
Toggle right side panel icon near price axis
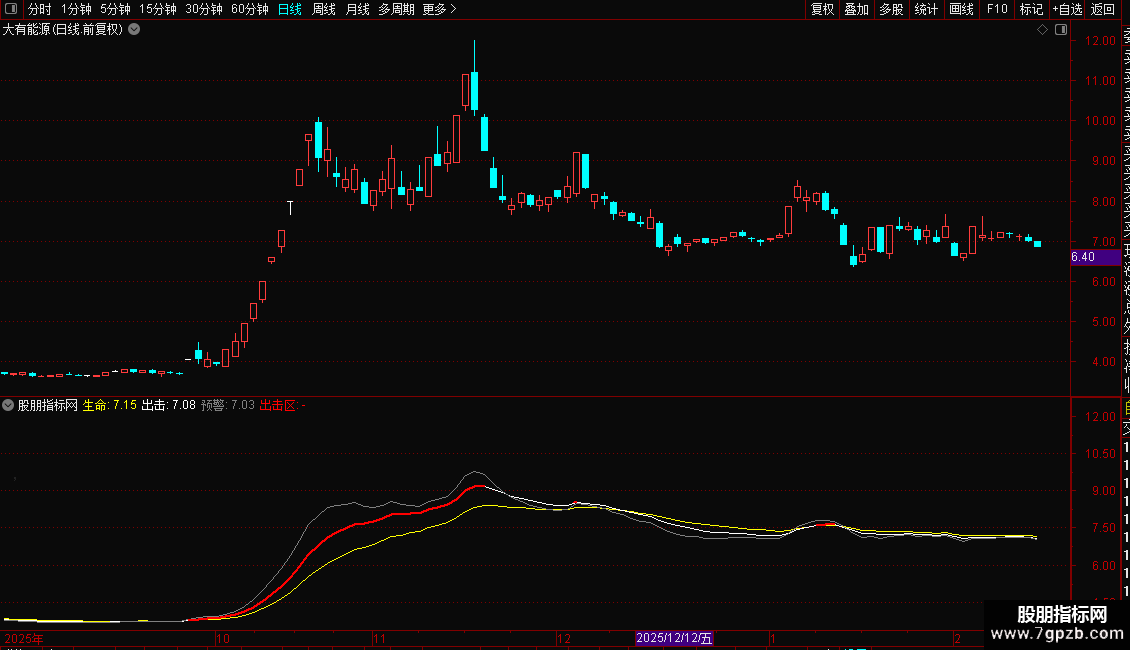tap(1061, 30)
